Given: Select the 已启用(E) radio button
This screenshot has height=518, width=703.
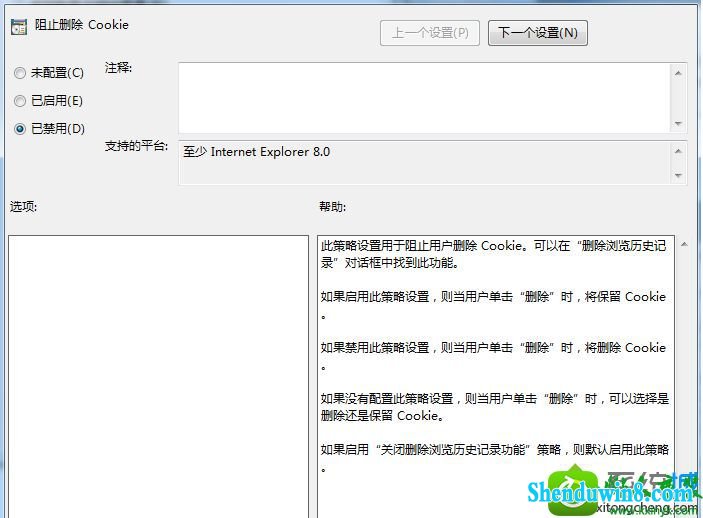Looking at the screenshot, I should [x=20, y=101].
